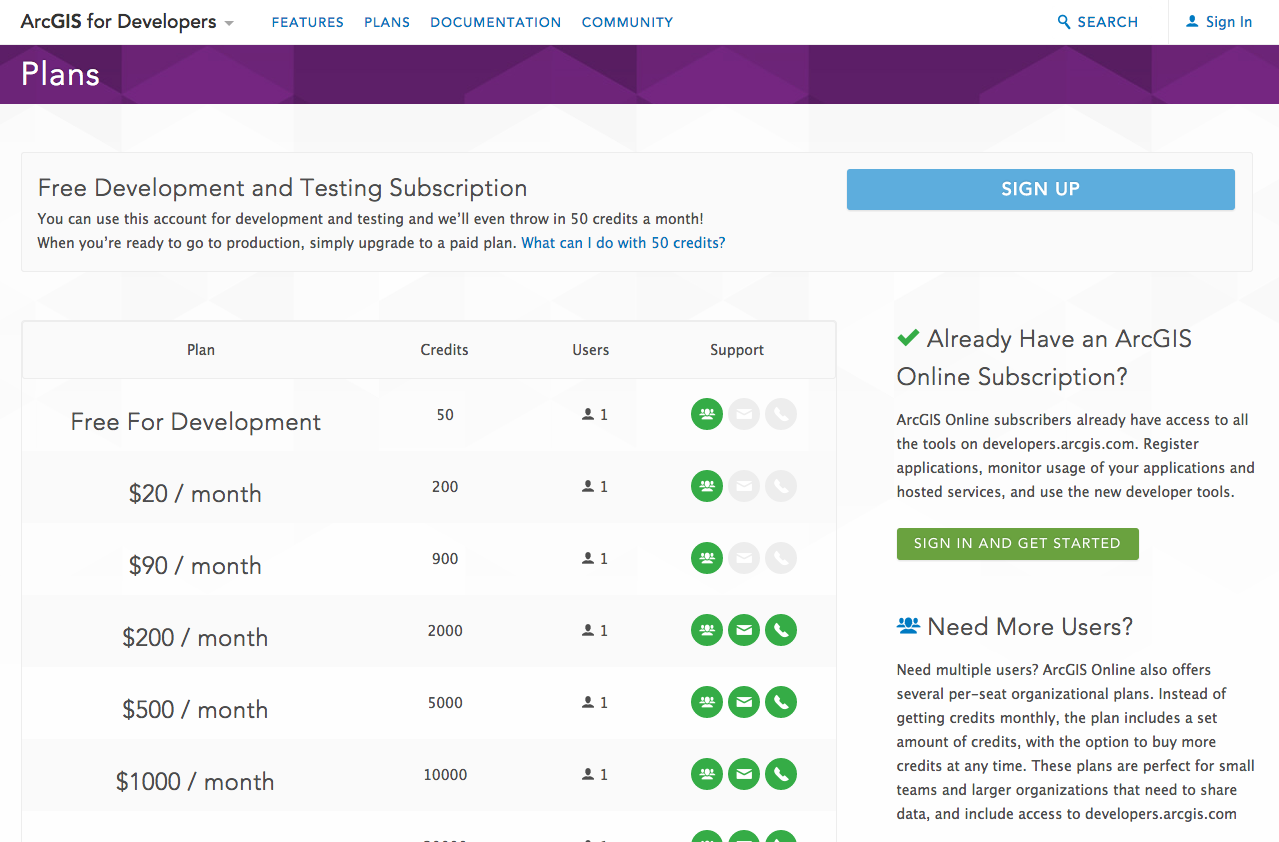Click the search magnifier icon
1279x842 pixels.
1064,22
